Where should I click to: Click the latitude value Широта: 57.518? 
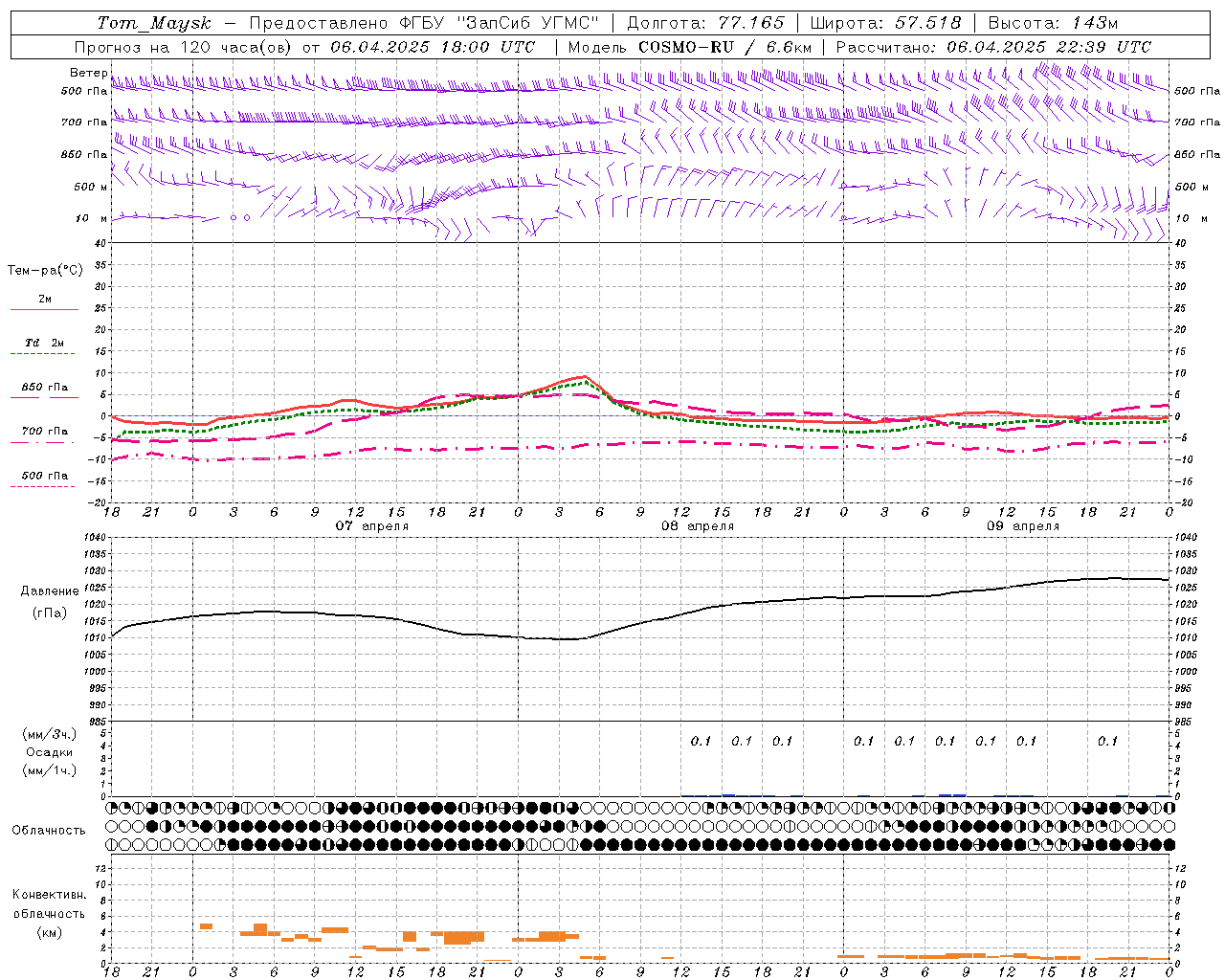[x=885, y=23]
